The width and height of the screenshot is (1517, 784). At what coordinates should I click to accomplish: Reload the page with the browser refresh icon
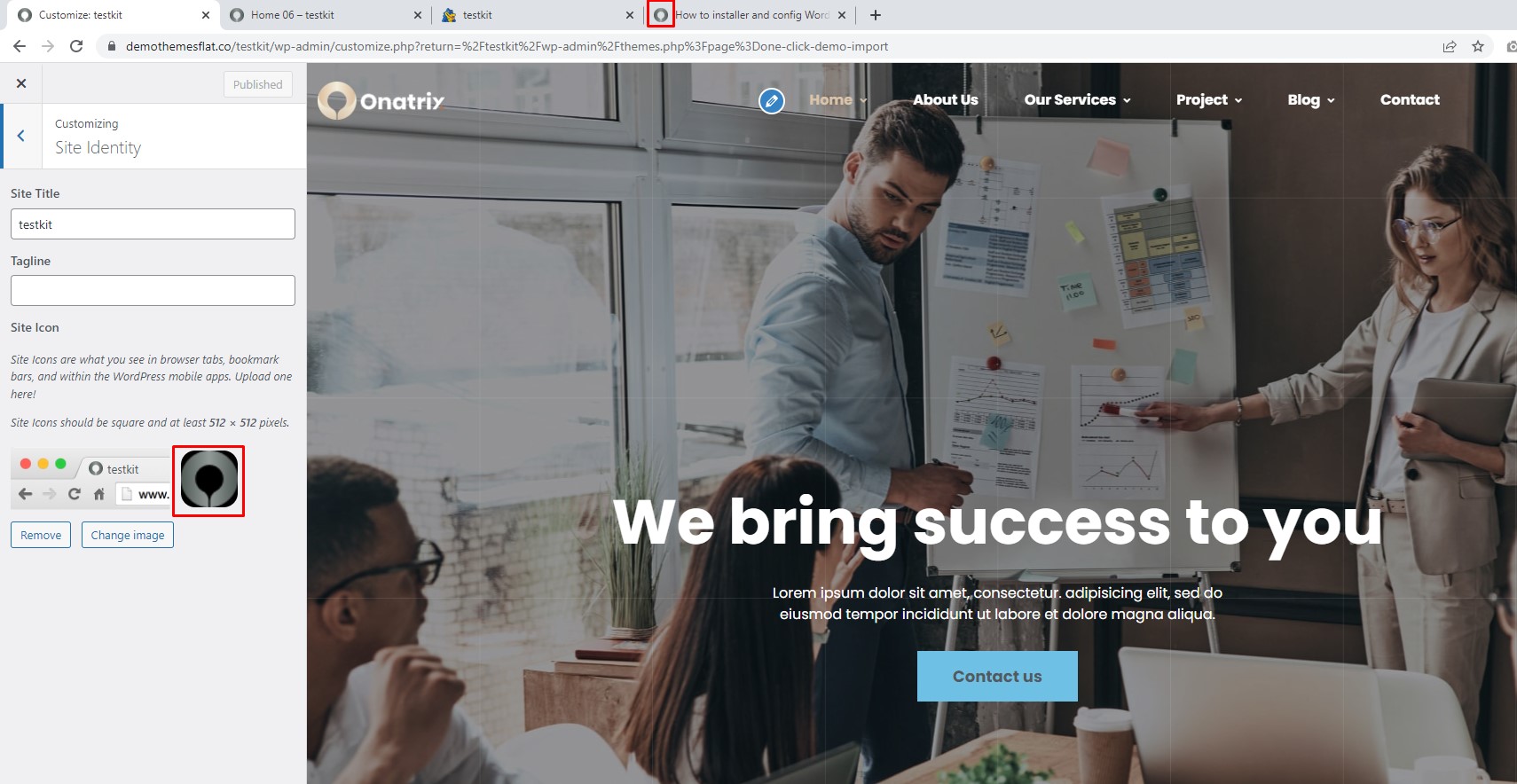coord(76,46)
